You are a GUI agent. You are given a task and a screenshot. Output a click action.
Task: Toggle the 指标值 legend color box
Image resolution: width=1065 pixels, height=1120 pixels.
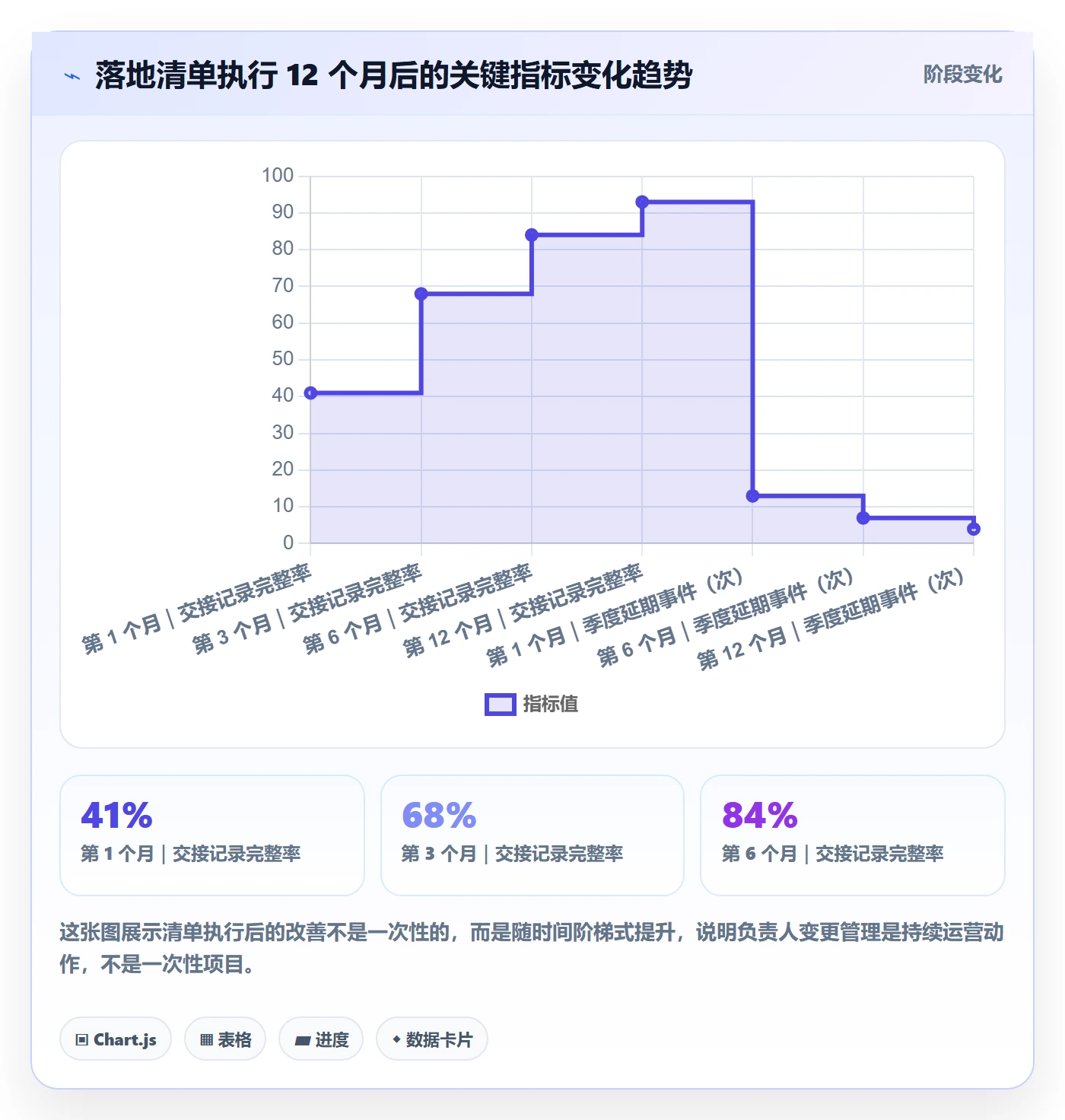[x=501, y=705]
